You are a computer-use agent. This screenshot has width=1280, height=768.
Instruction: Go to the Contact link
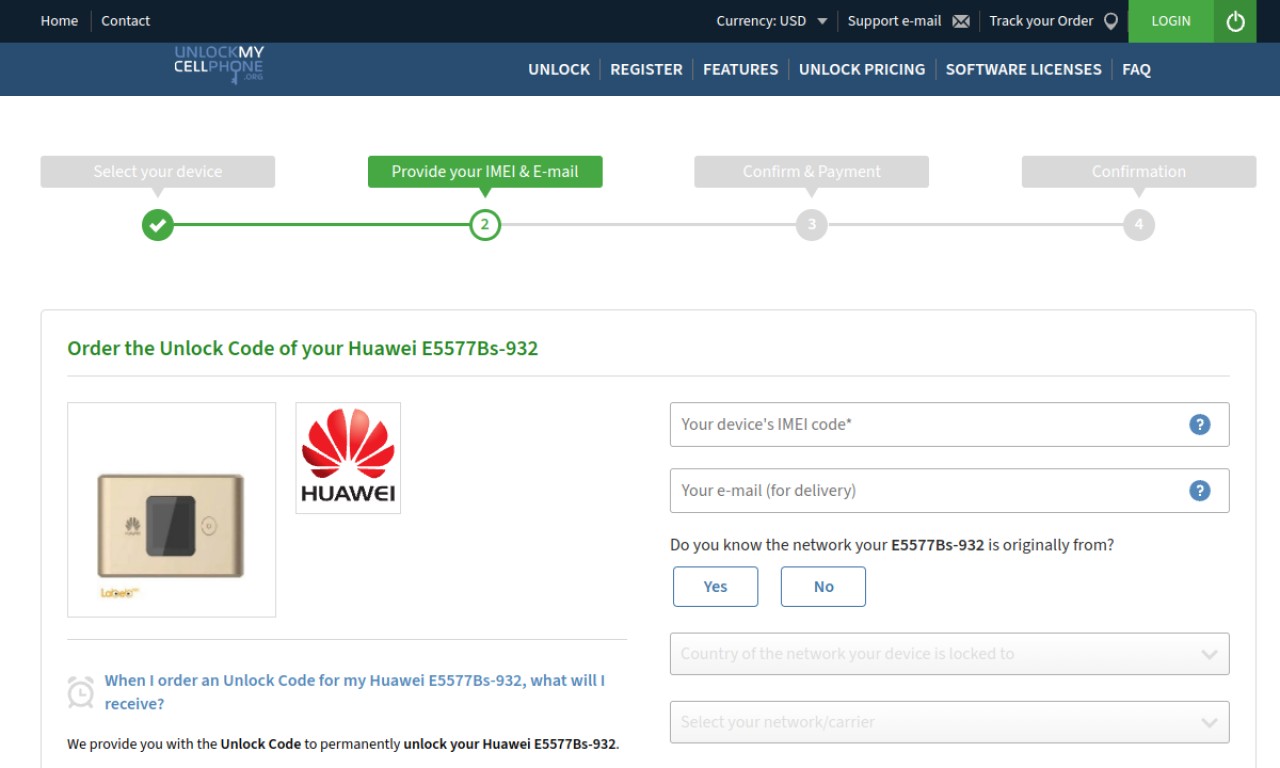click(x=126, y=21)
